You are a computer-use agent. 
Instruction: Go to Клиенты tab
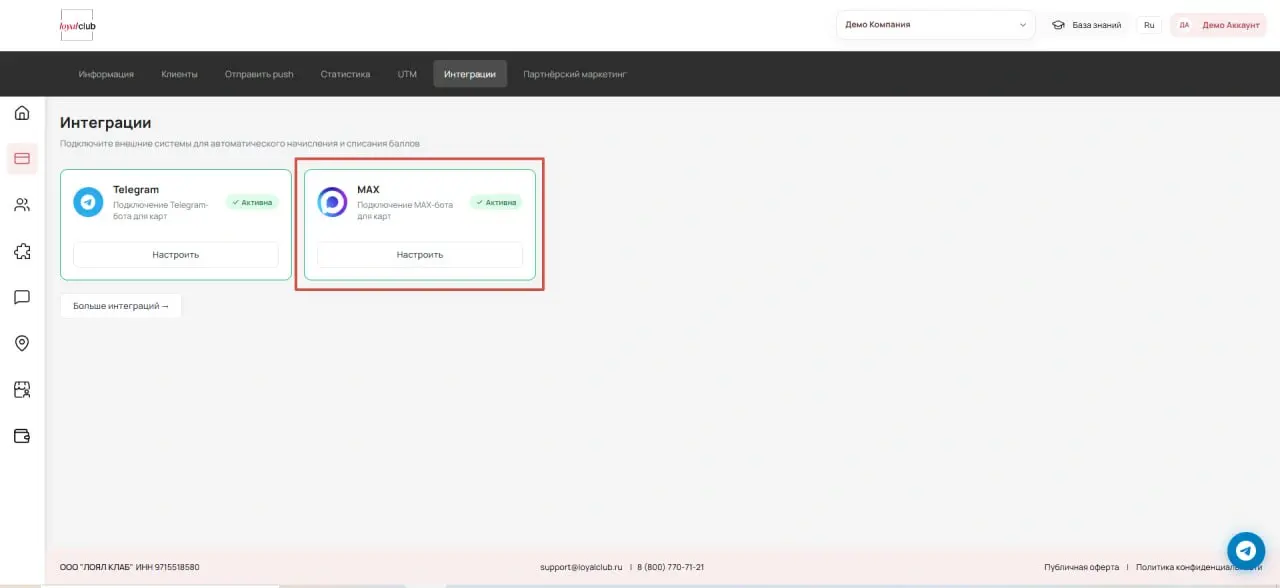[179, 74]
